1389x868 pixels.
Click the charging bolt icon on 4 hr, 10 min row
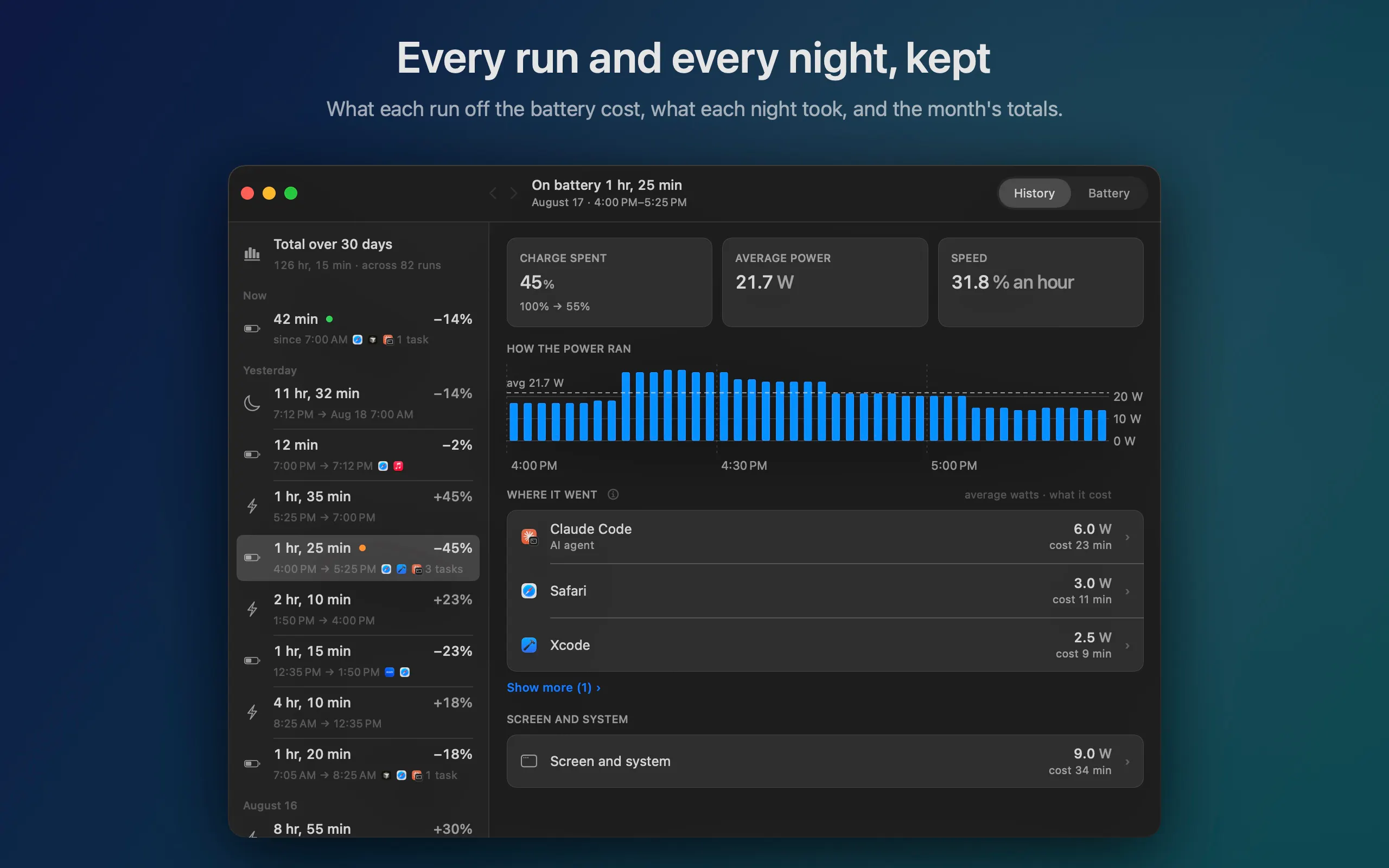[x=252, y=712]
